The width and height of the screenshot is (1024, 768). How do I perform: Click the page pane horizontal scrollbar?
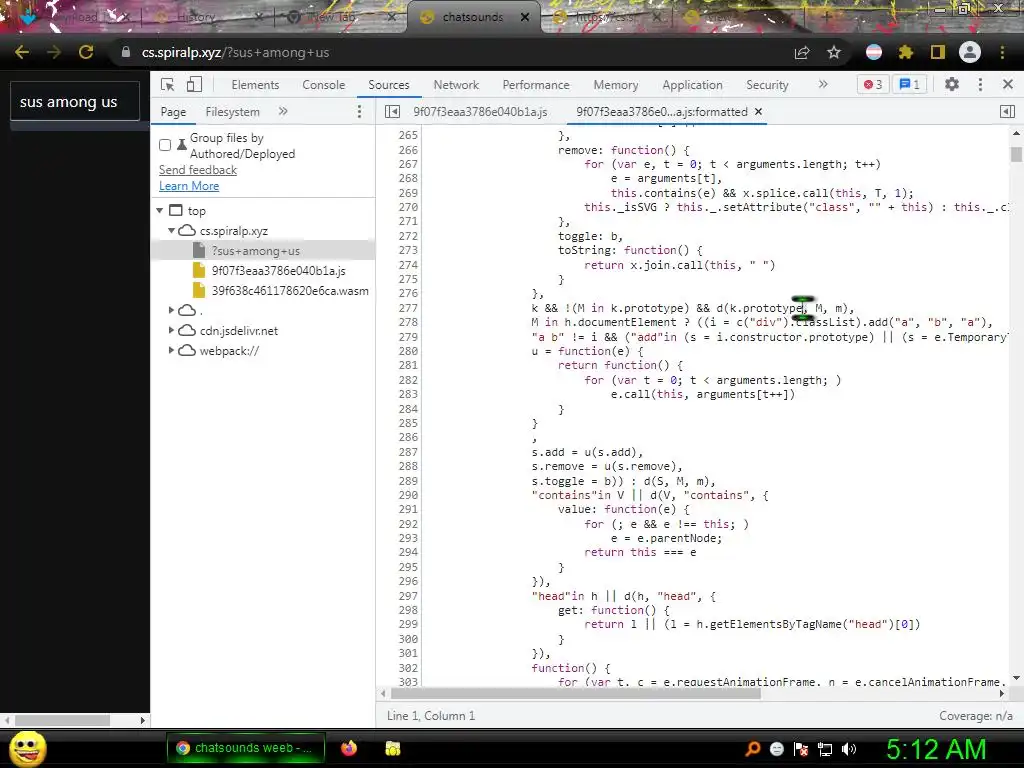coord(63,720)
